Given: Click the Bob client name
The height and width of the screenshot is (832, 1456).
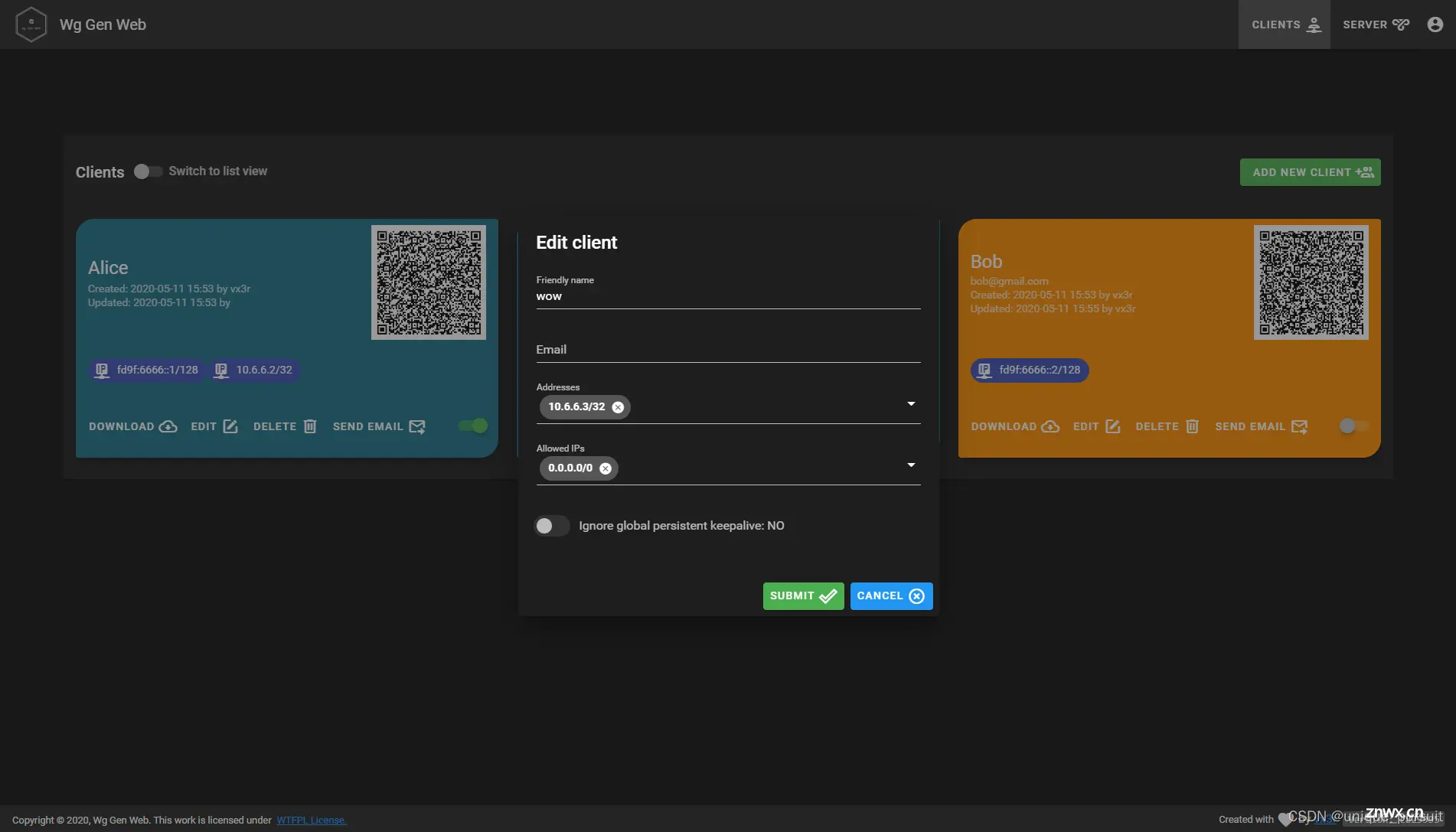Looking at the screenshot, I should (x=986, y=262).
